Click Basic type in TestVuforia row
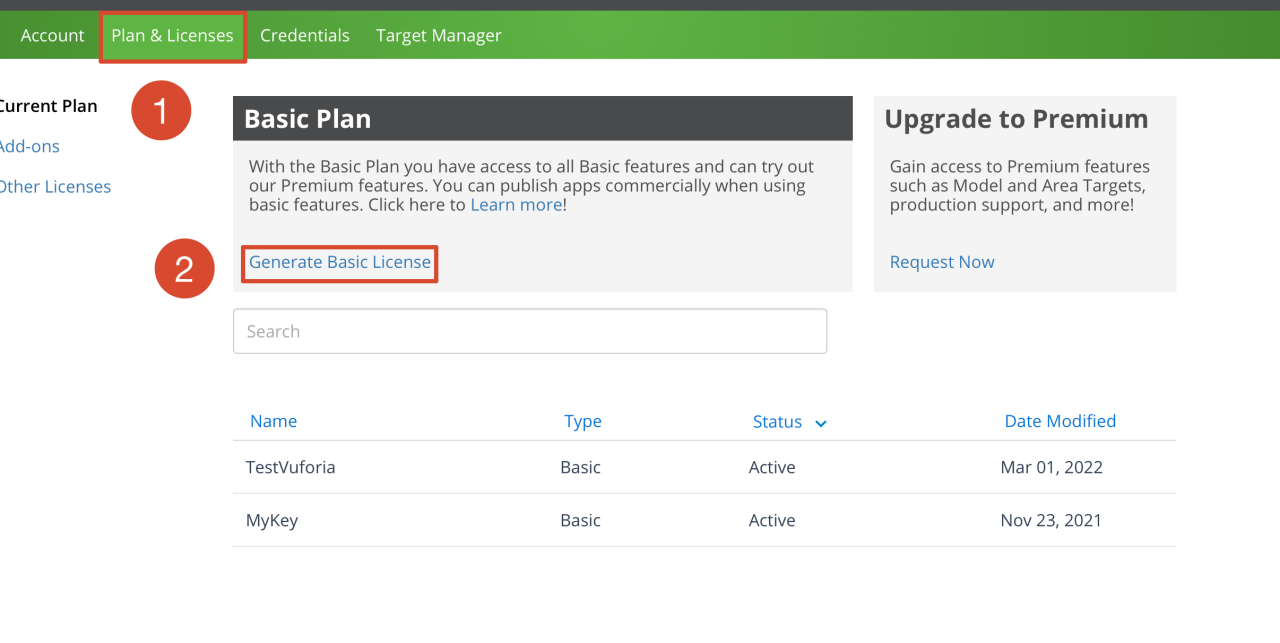 coord(581,467)
